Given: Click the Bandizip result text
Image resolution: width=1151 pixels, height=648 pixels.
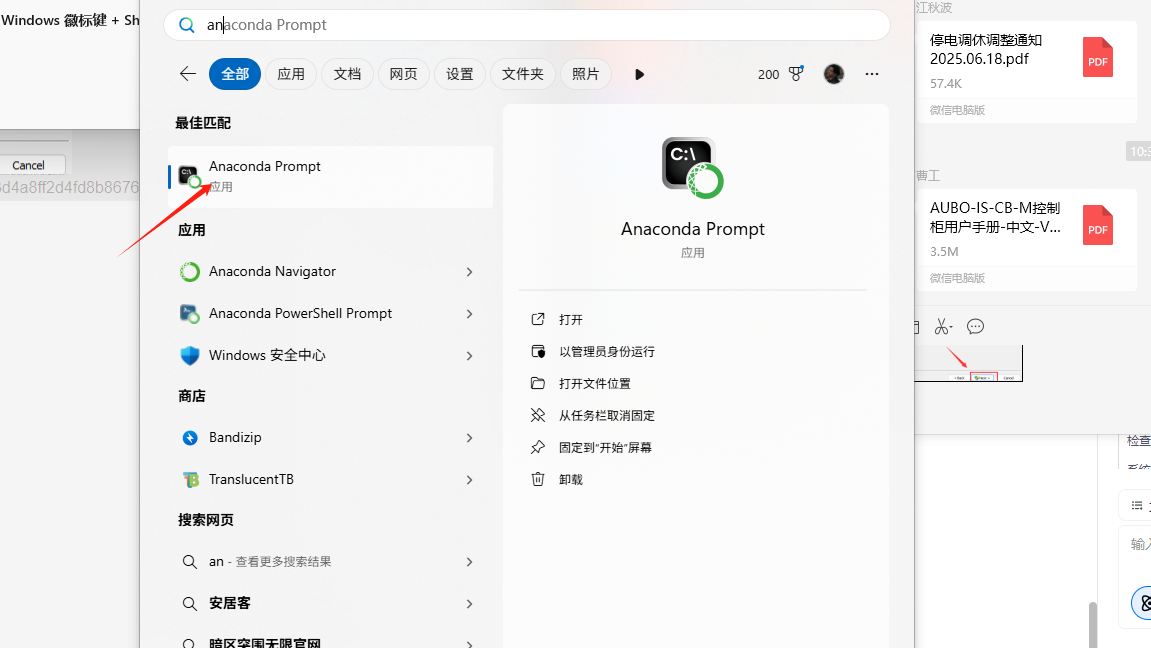Looking at the screenshot, I should [x=235, y=437].
